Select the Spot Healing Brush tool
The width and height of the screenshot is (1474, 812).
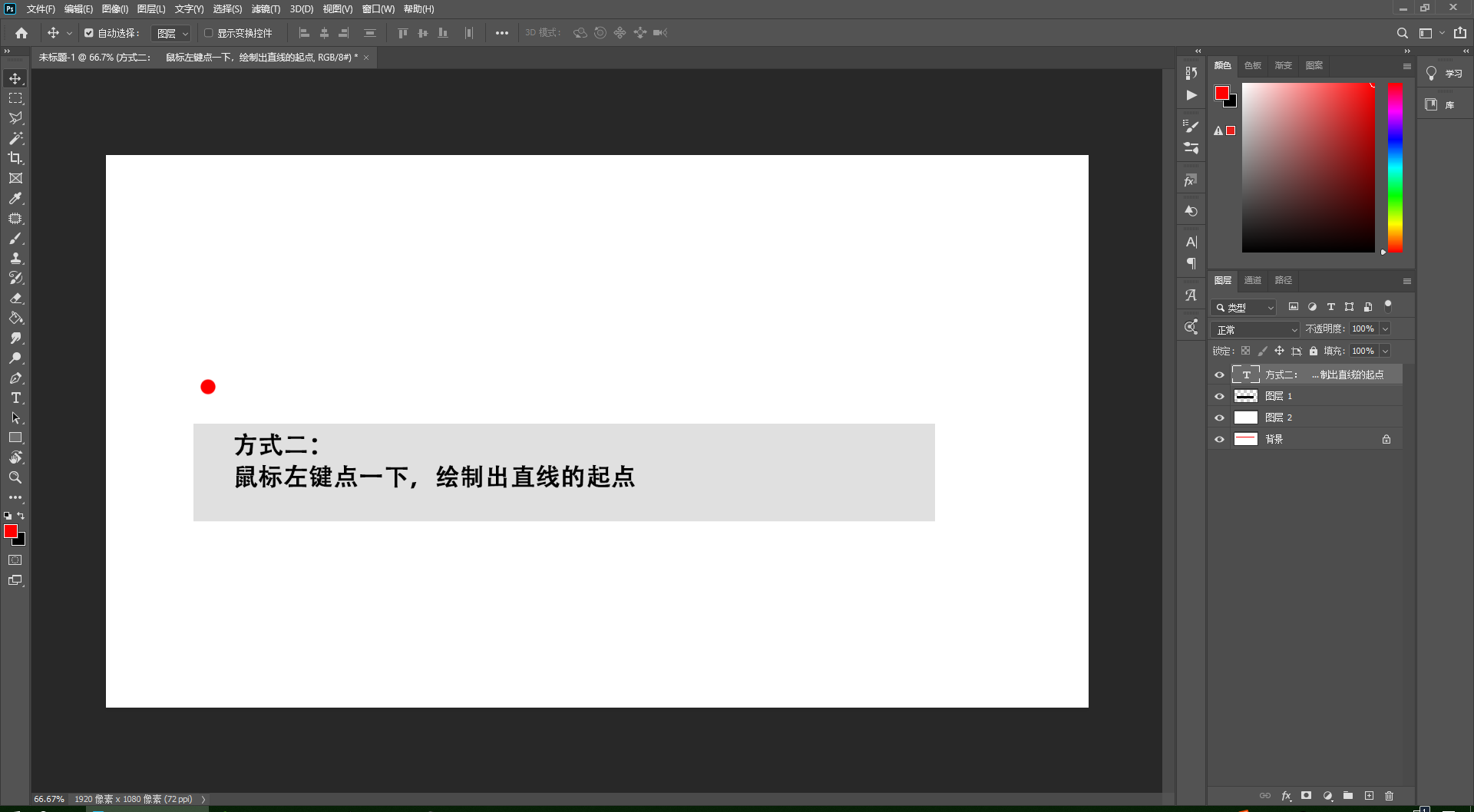click(x=15, y=218)
